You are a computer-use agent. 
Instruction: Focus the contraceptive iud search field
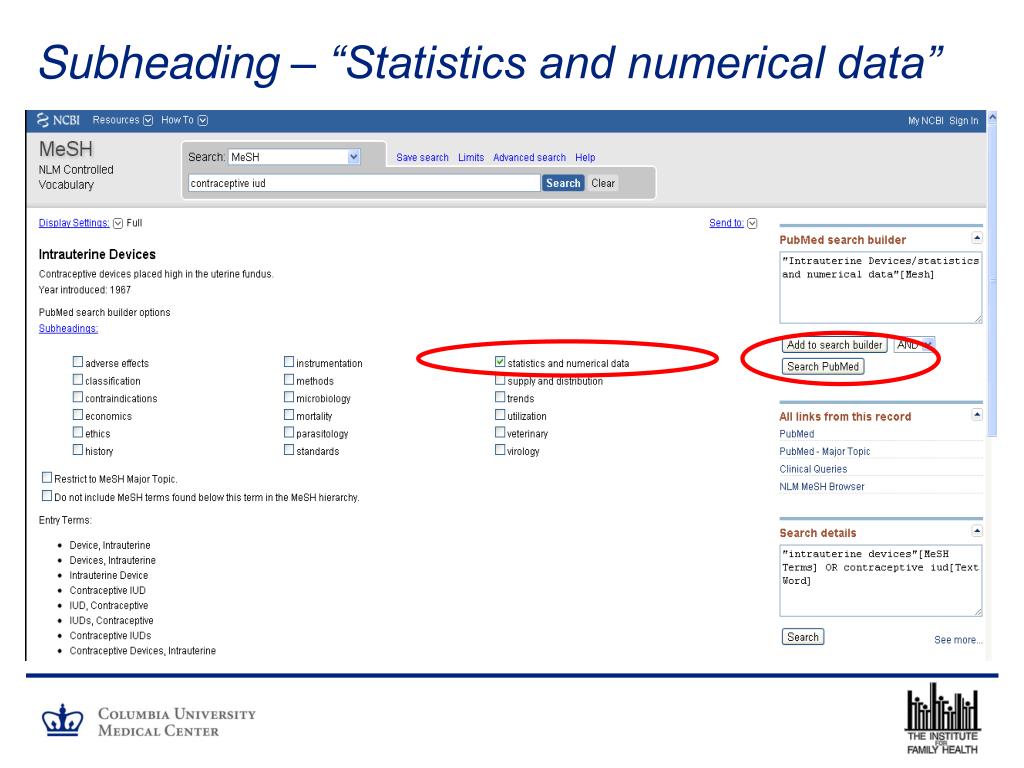[x=364, y=183]
